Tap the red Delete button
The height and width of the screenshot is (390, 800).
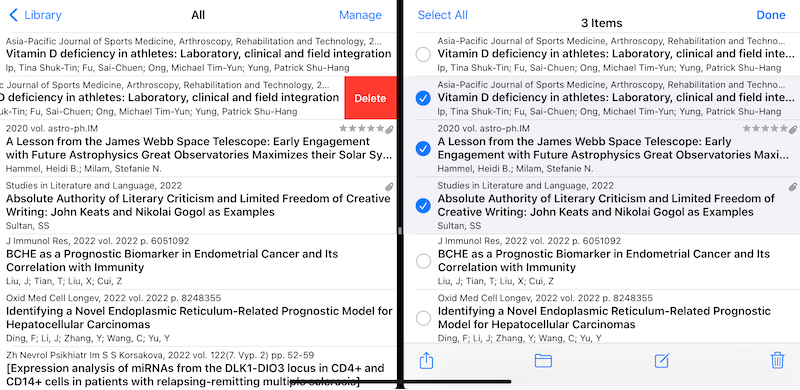tap(370, 98)
